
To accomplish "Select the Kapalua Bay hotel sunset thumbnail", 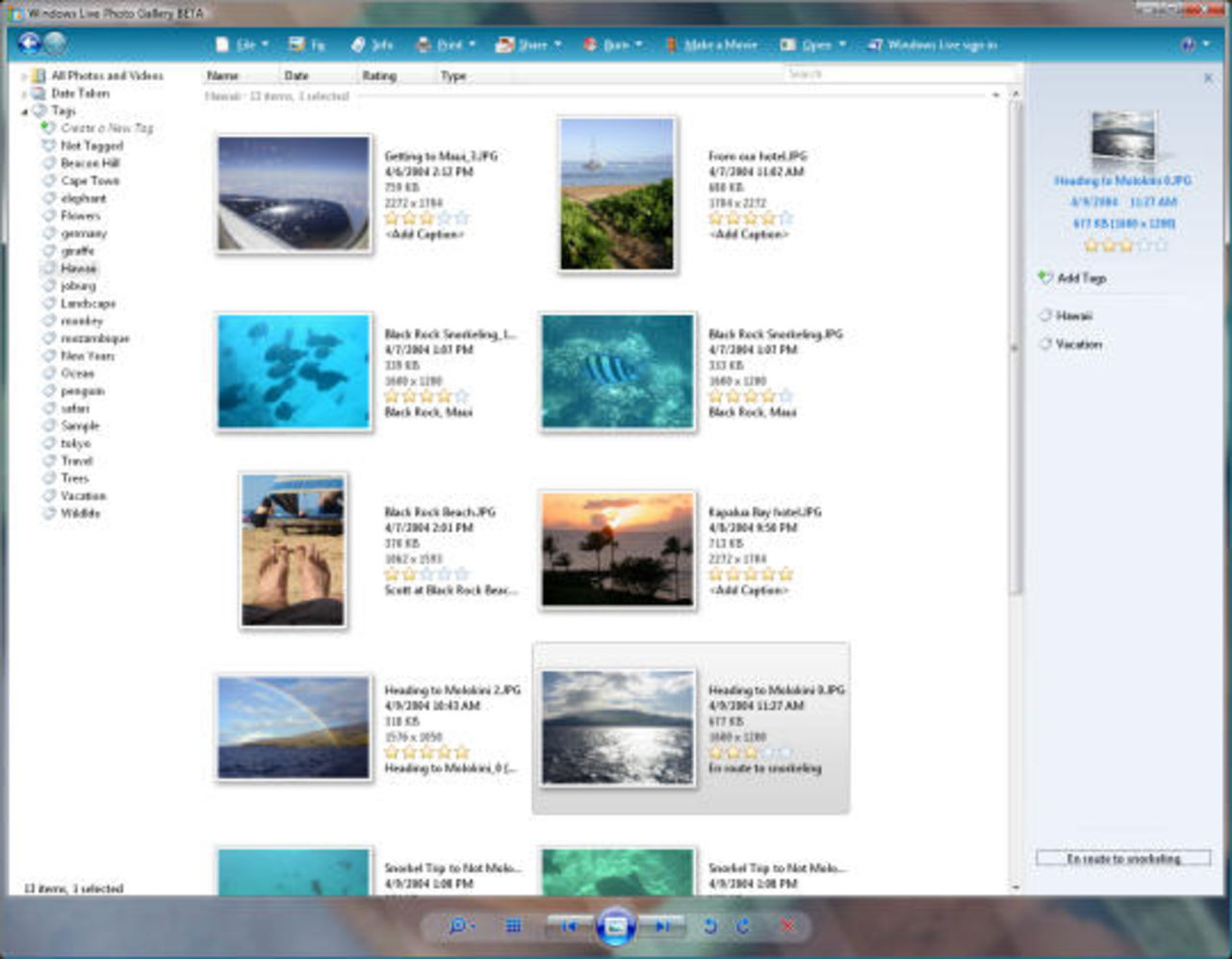I will pos(617,550).
